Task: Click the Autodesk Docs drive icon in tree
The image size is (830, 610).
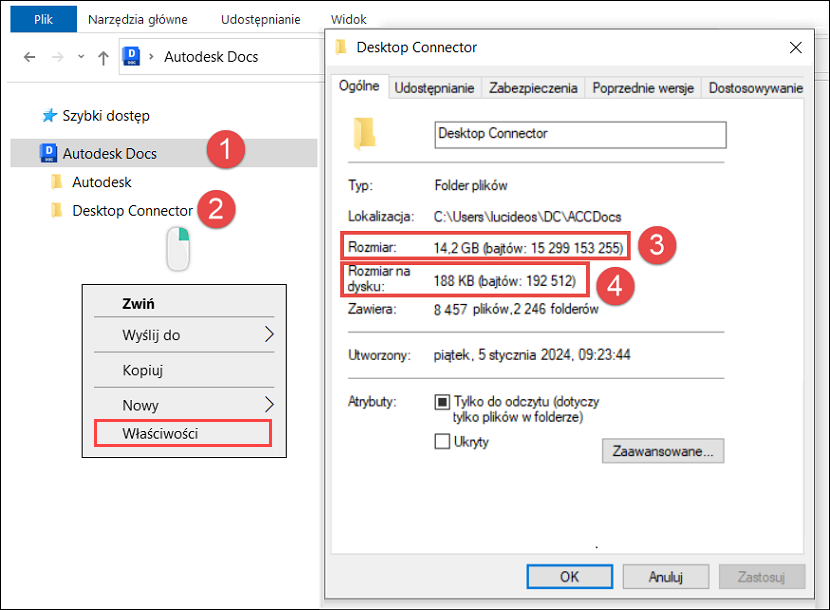Action: [x=49, y=153]
